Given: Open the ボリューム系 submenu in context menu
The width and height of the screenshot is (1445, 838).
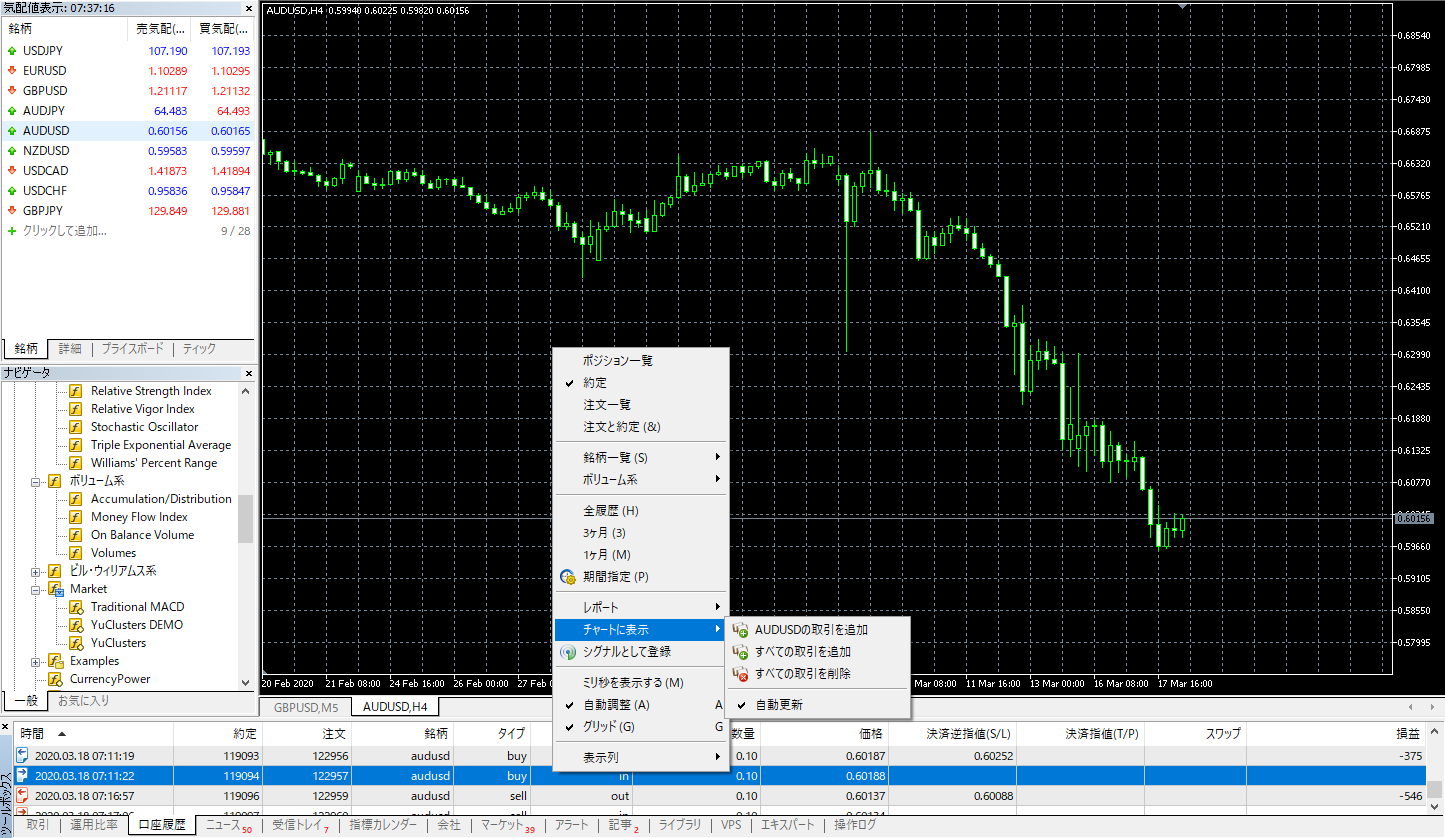Looking at the screenshot, I should pyautogui.click(x=642, y=480).
